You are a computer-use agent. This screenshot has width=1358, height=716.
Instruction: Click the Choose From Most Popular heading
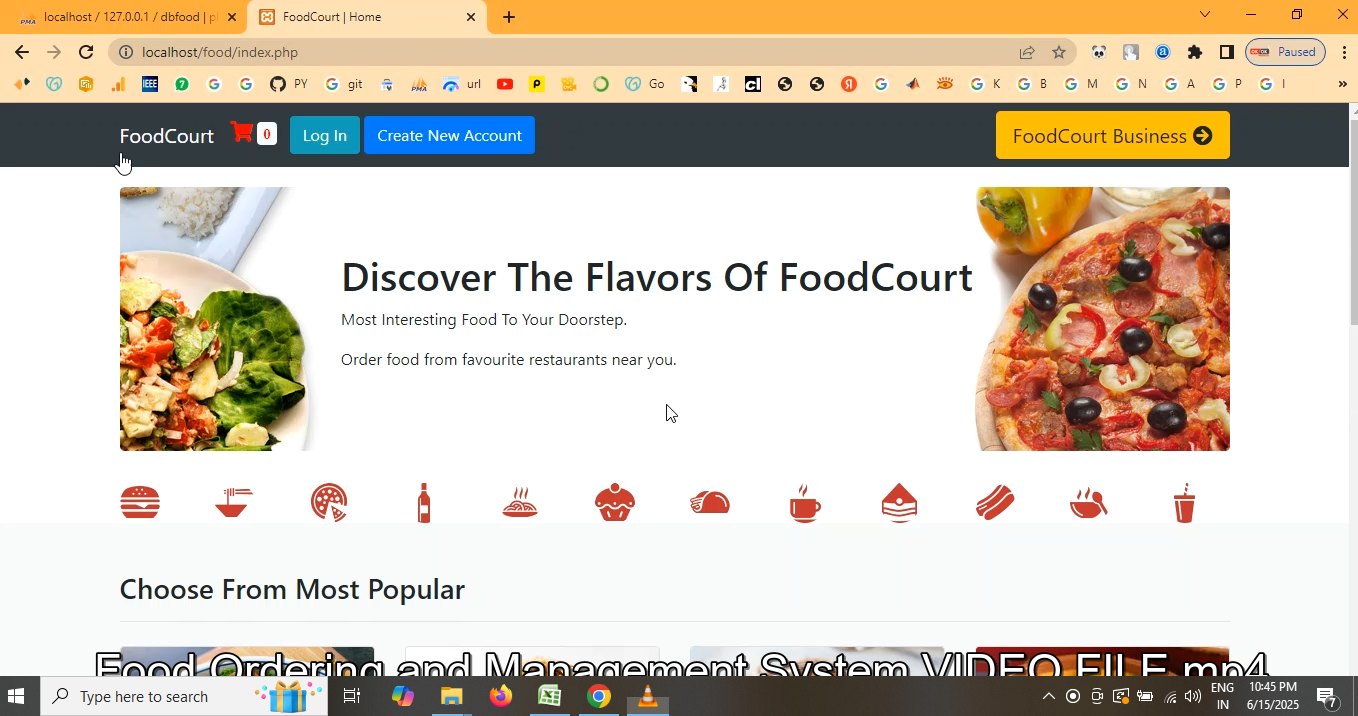(x=292, y=589)
